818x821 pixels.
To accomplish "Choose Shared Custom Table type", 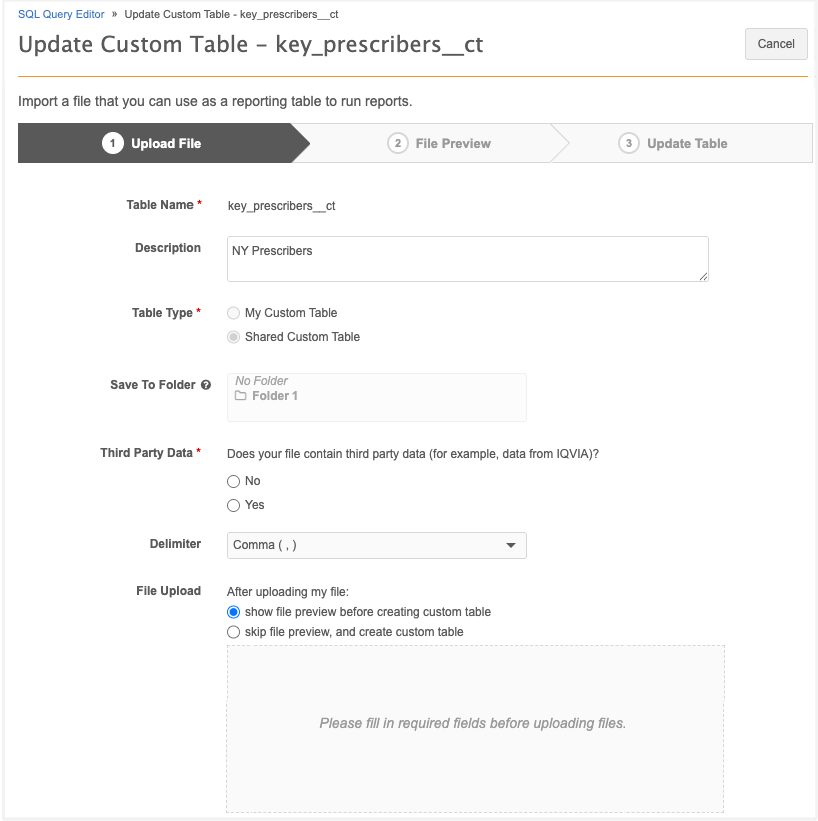I will [x=234, y=337].
